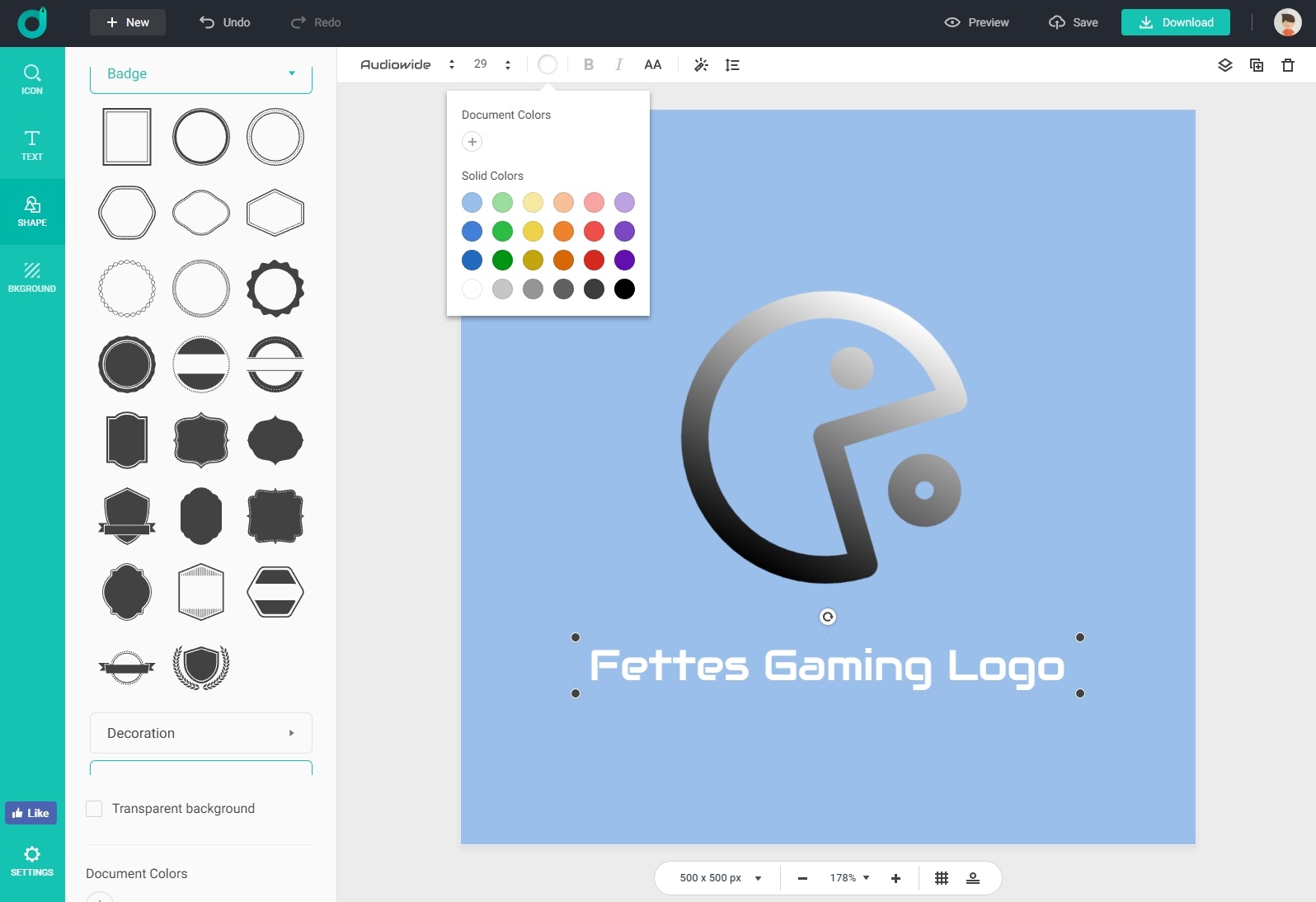The height and width of the screenshot is (902, 1316).
Task: Pick the black solid color swatch
Action: point(625,289)
